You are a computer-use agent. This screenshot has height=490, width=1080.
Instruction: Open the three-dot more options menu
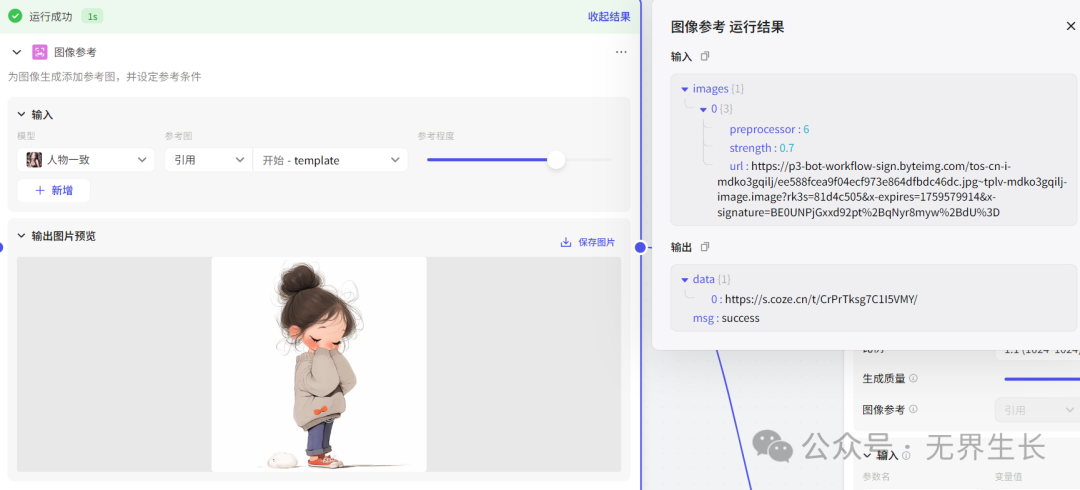pyautogui.click(x=621, y=52)
